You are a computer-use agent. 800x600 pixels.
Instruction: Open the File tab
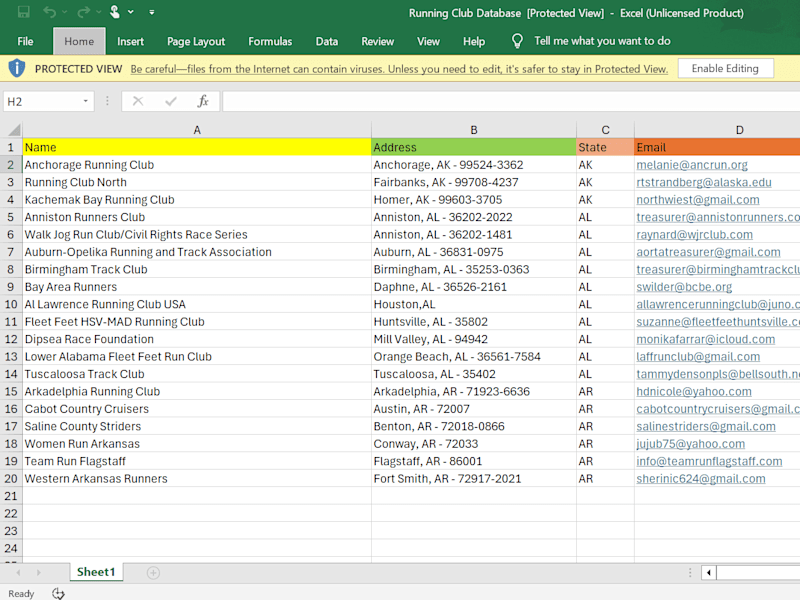(25, 41)
